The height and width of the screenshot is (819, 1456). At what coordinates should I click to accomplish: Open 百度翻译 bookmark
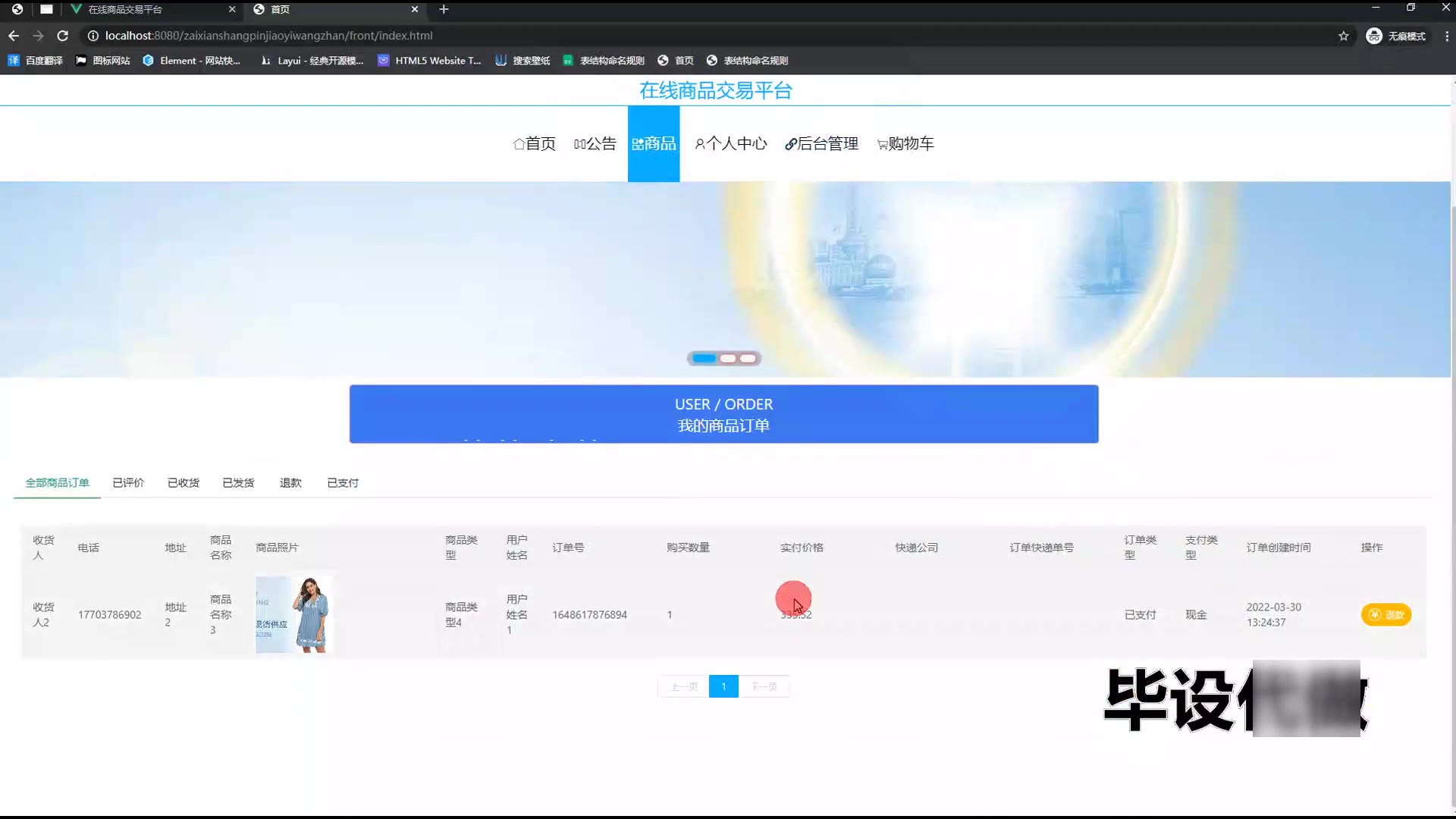[36, 61]
